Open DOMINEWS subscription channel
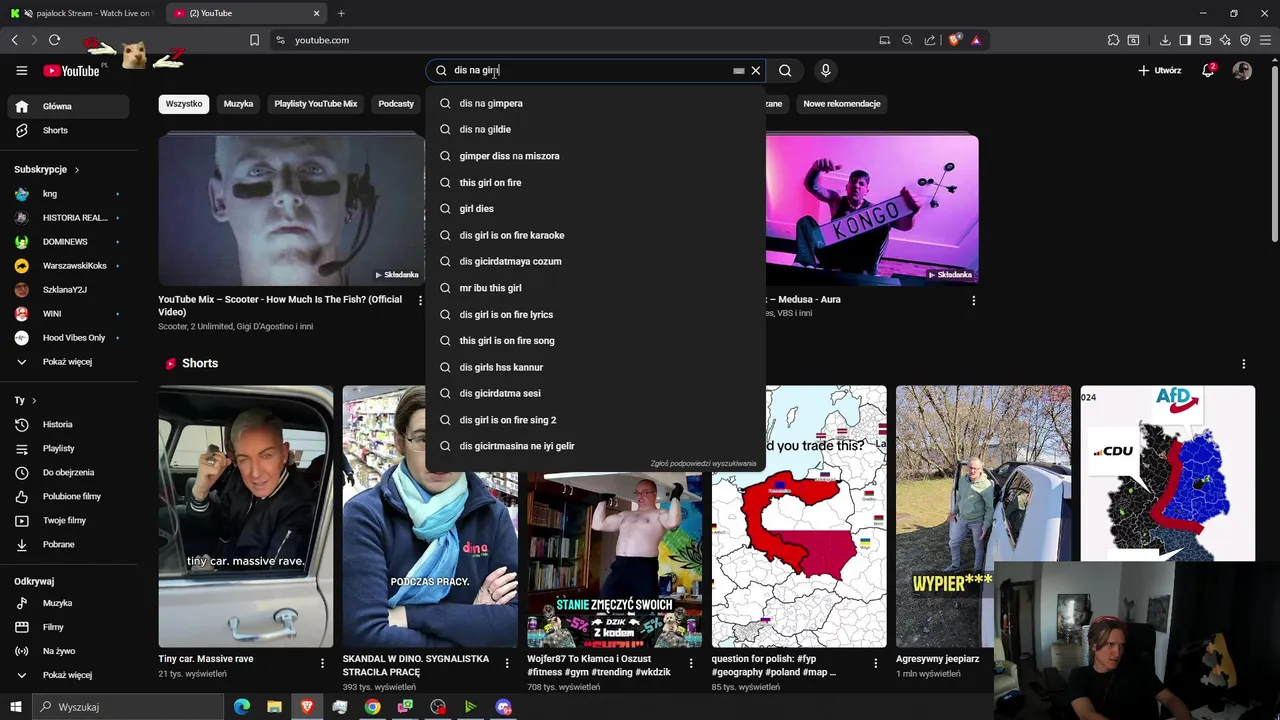 pos(68,242)
